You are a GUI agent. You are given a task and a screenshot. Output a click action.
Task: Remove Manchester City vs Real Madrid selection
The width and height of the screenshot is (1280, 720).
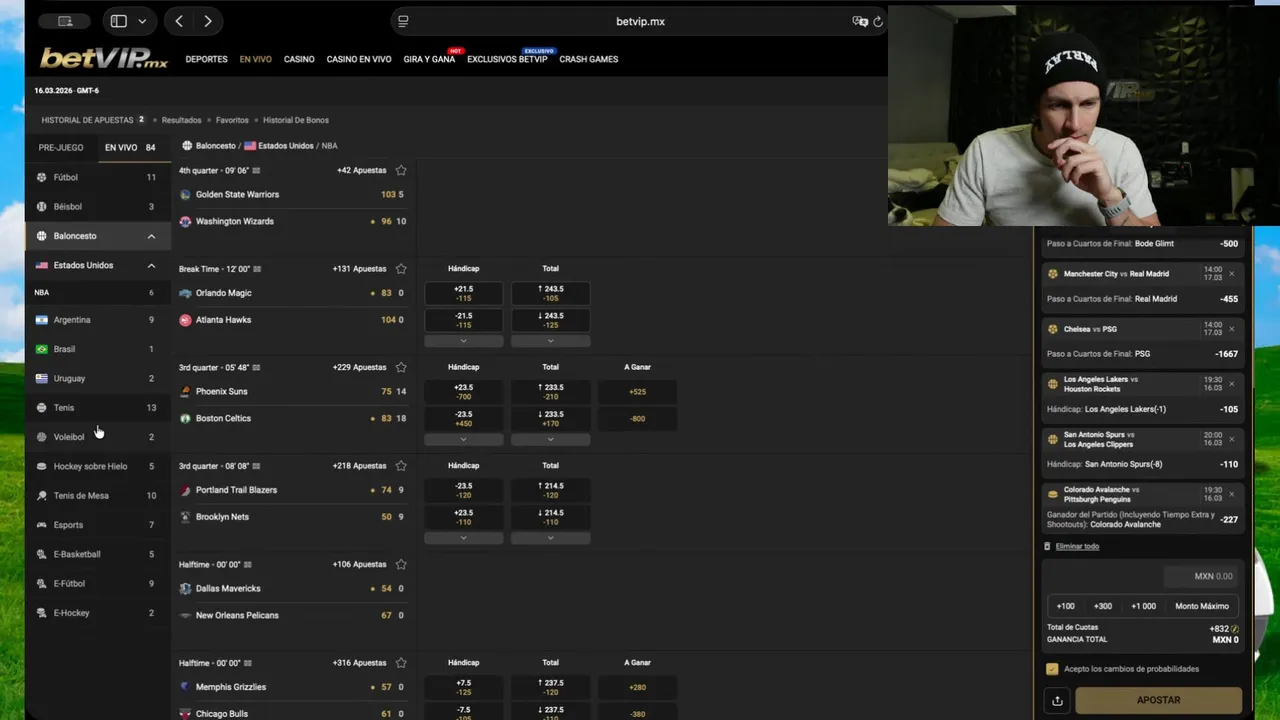1231,274
